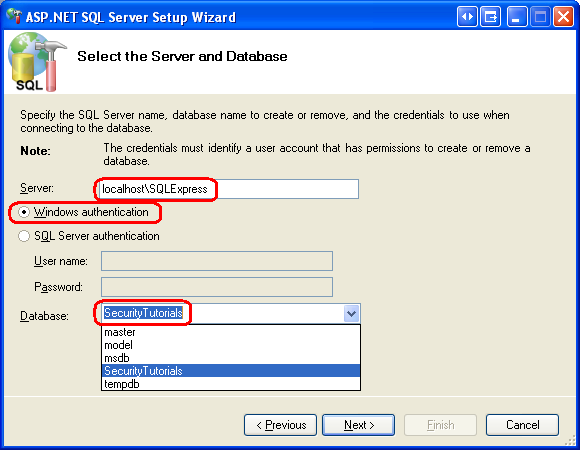This screenshot has width=580, height=450.
Task: Select SQL Server authentication radio button
Action: pos(24,236)
